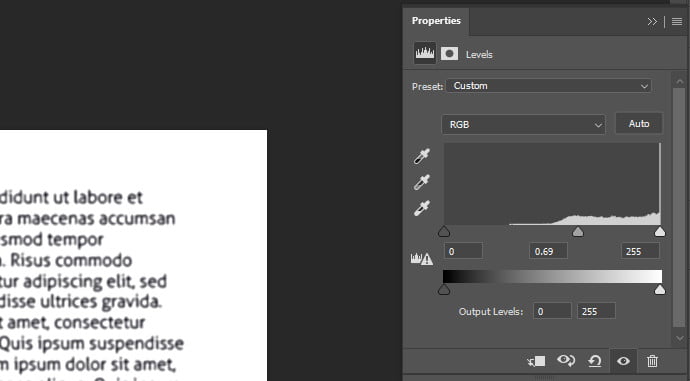Pick the white point eyedropper
Screen dimensions: 690x381
pos(422,208)
